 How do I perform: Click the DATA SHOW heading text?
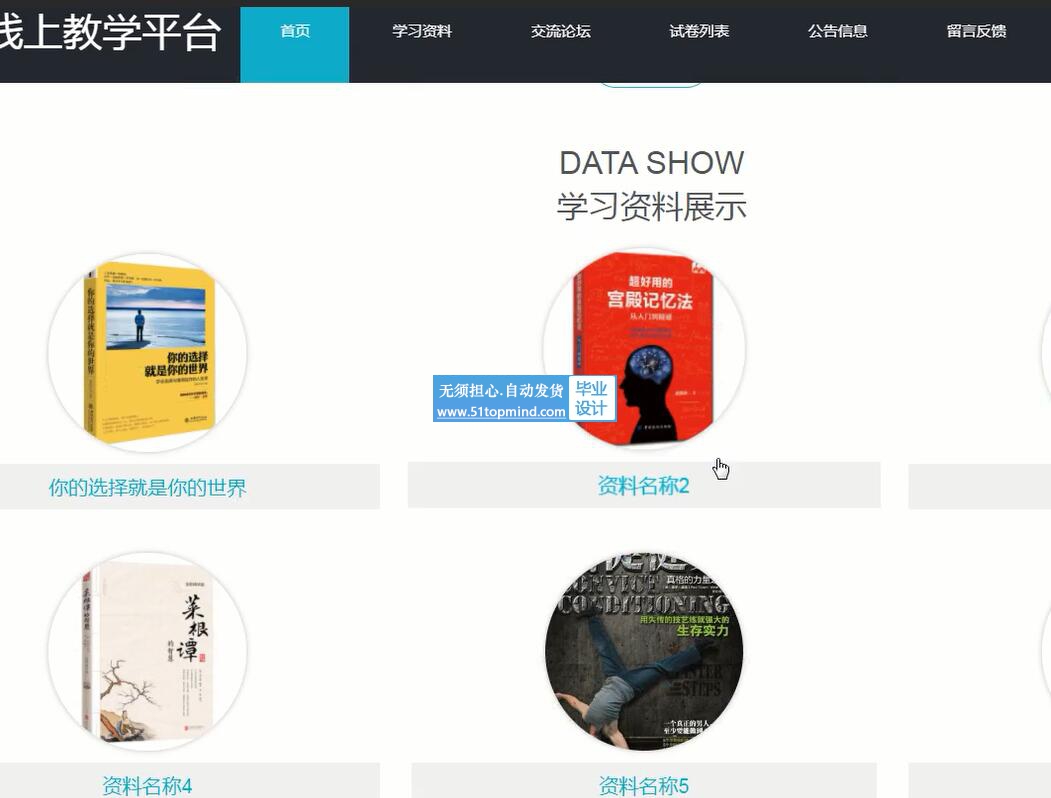coord(652,163)
